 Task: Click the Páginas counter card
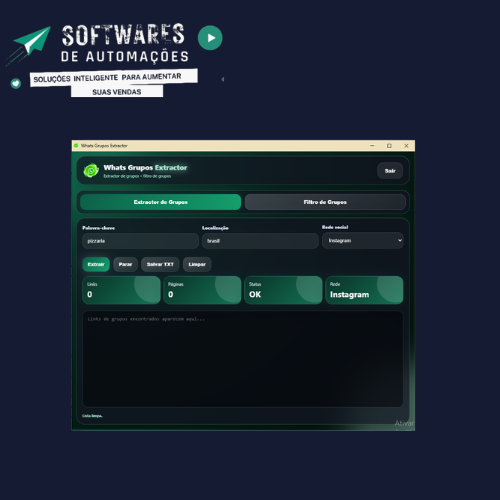[202, 290]
